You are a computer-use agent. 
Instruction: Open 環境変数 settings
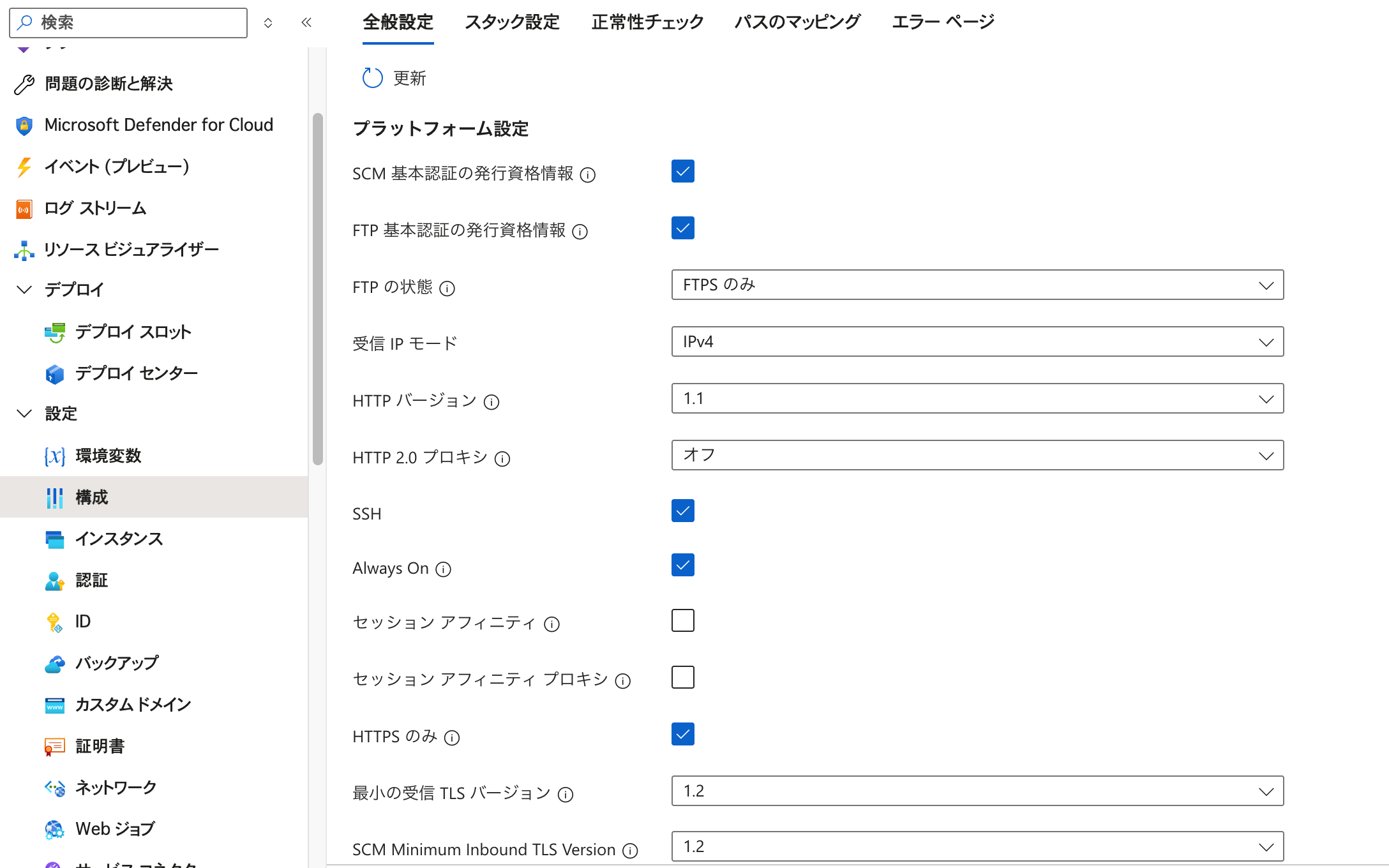point(109,456)
